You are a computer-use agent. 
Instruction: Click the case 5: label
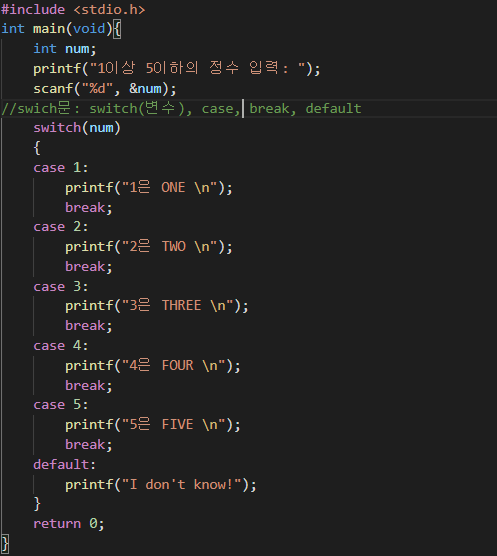[61, 405]
